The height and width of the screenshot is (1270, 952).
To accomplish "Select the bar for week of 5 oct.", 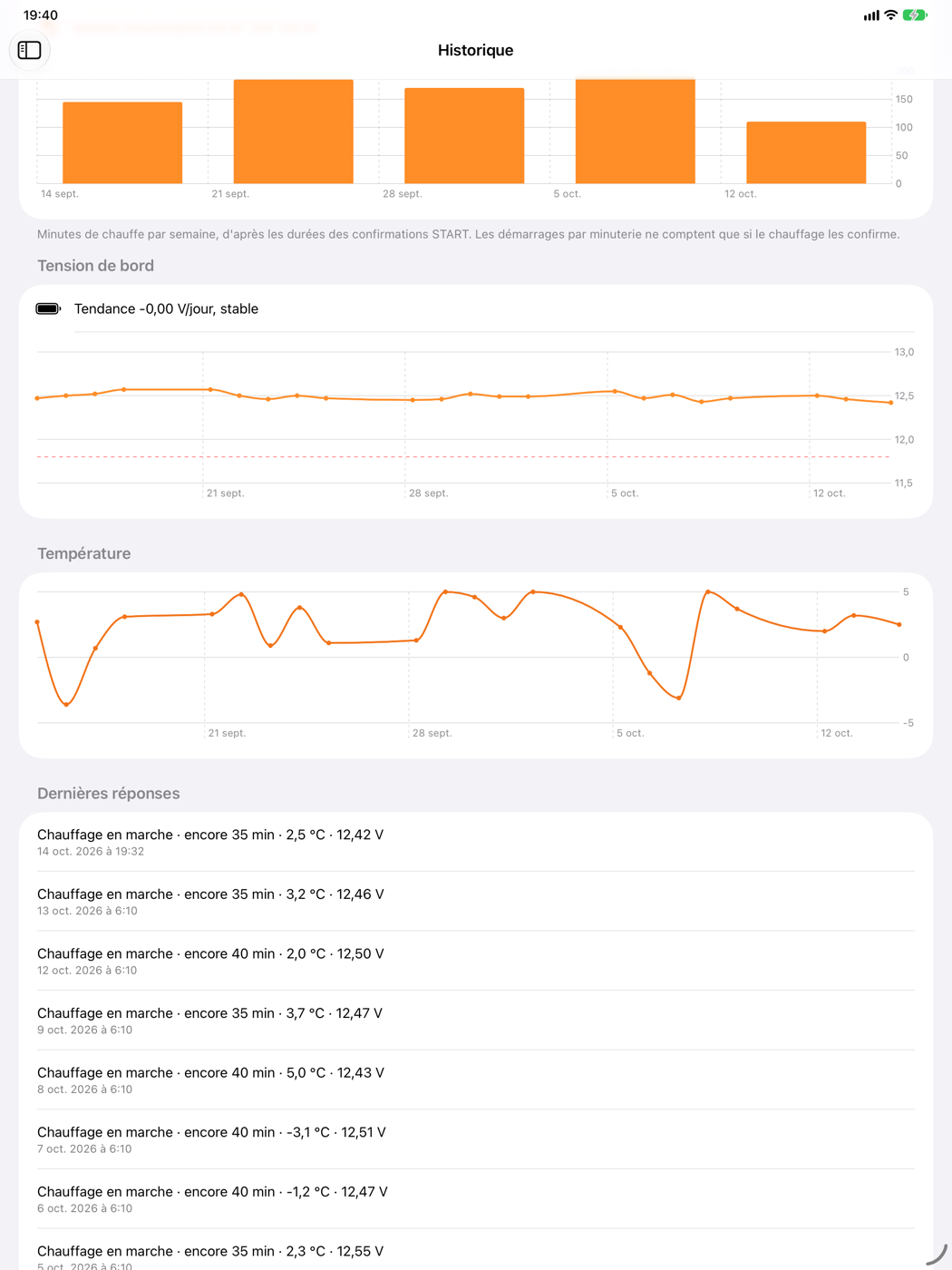I will pos(636,132).
